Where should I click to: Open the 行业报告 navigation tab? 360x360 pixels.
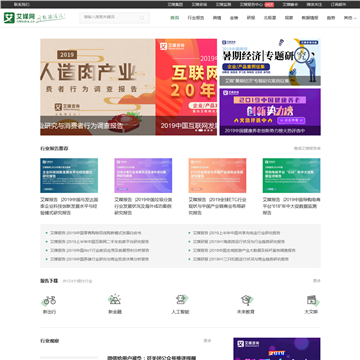coord(196,18)
